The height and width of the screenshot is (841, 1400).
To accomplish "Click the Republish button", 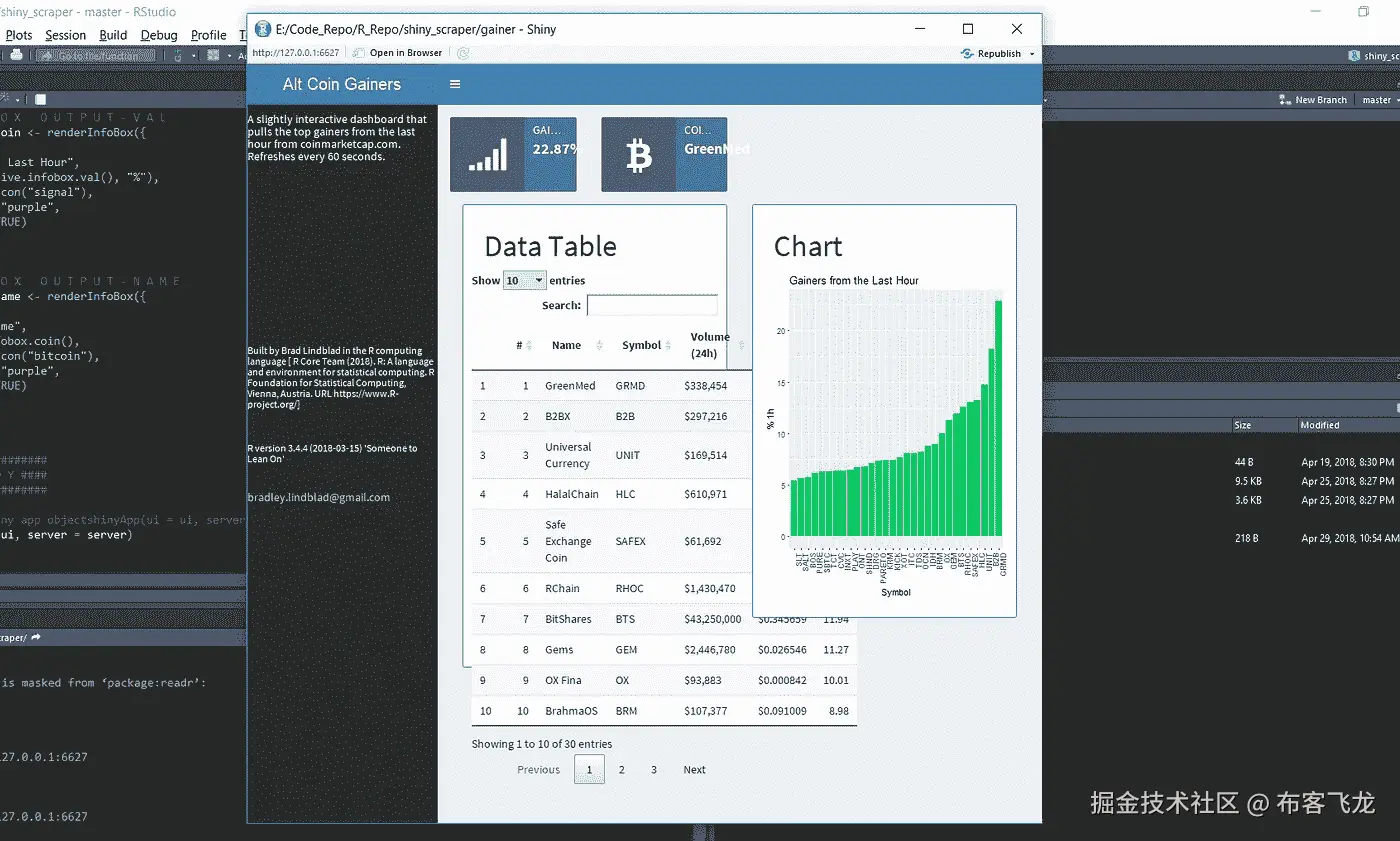I will [991, 53].
